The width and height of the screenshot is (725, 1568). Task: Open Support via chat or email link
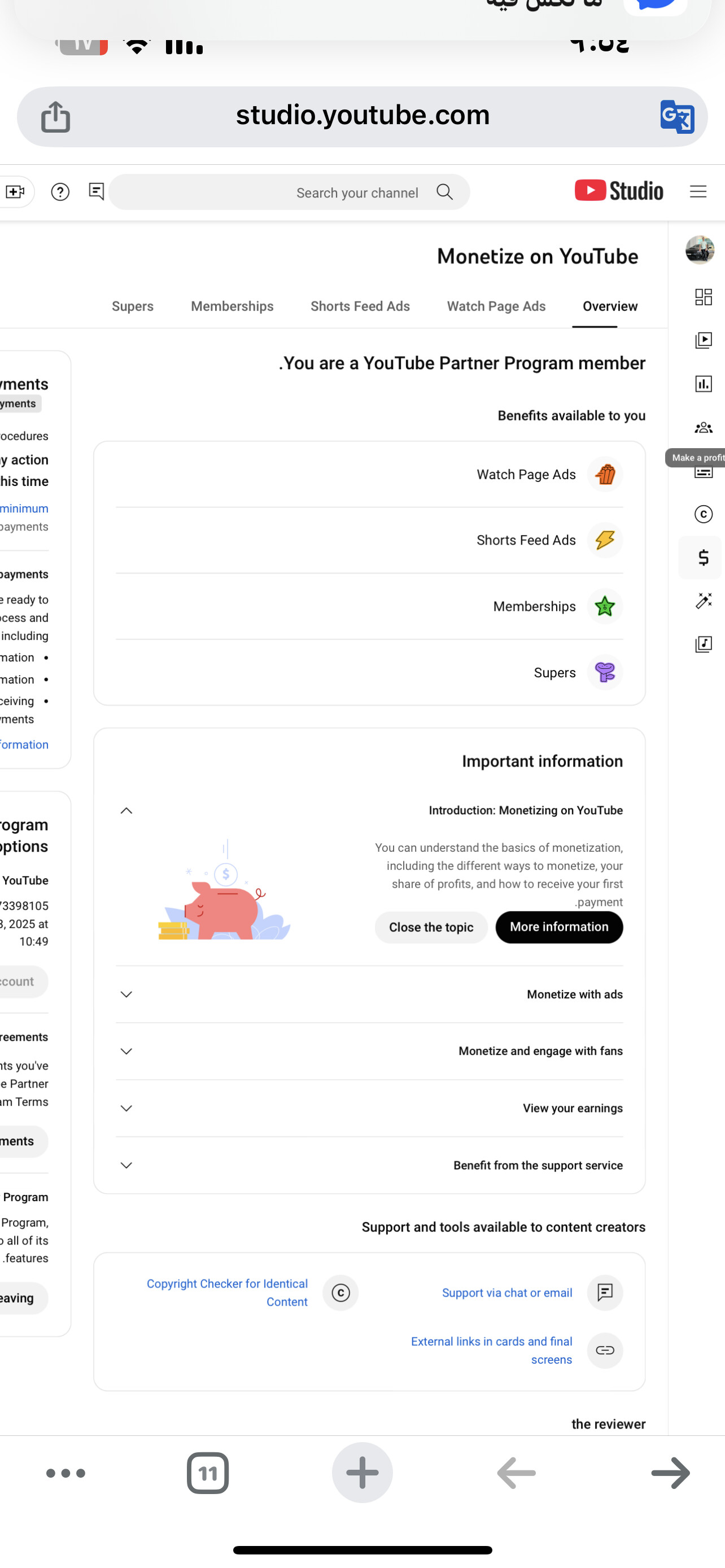point(507,1292)
